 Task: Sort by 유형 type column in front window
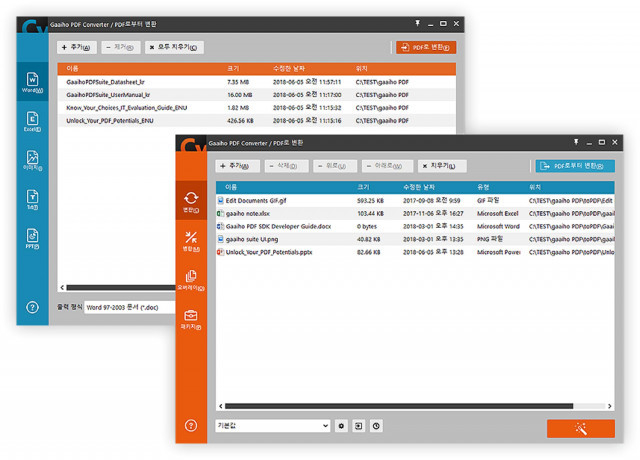coord(483,187)
